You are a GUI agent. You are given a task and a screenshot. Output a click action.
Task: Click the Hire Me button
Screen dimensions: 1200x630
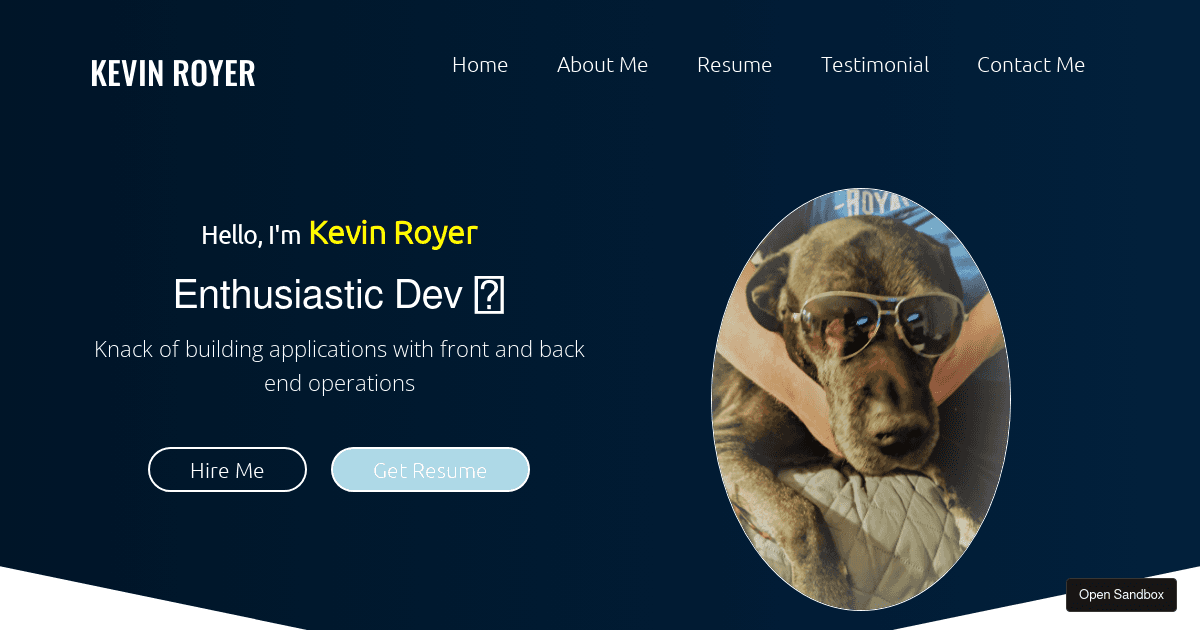click(x=227, y=470)
